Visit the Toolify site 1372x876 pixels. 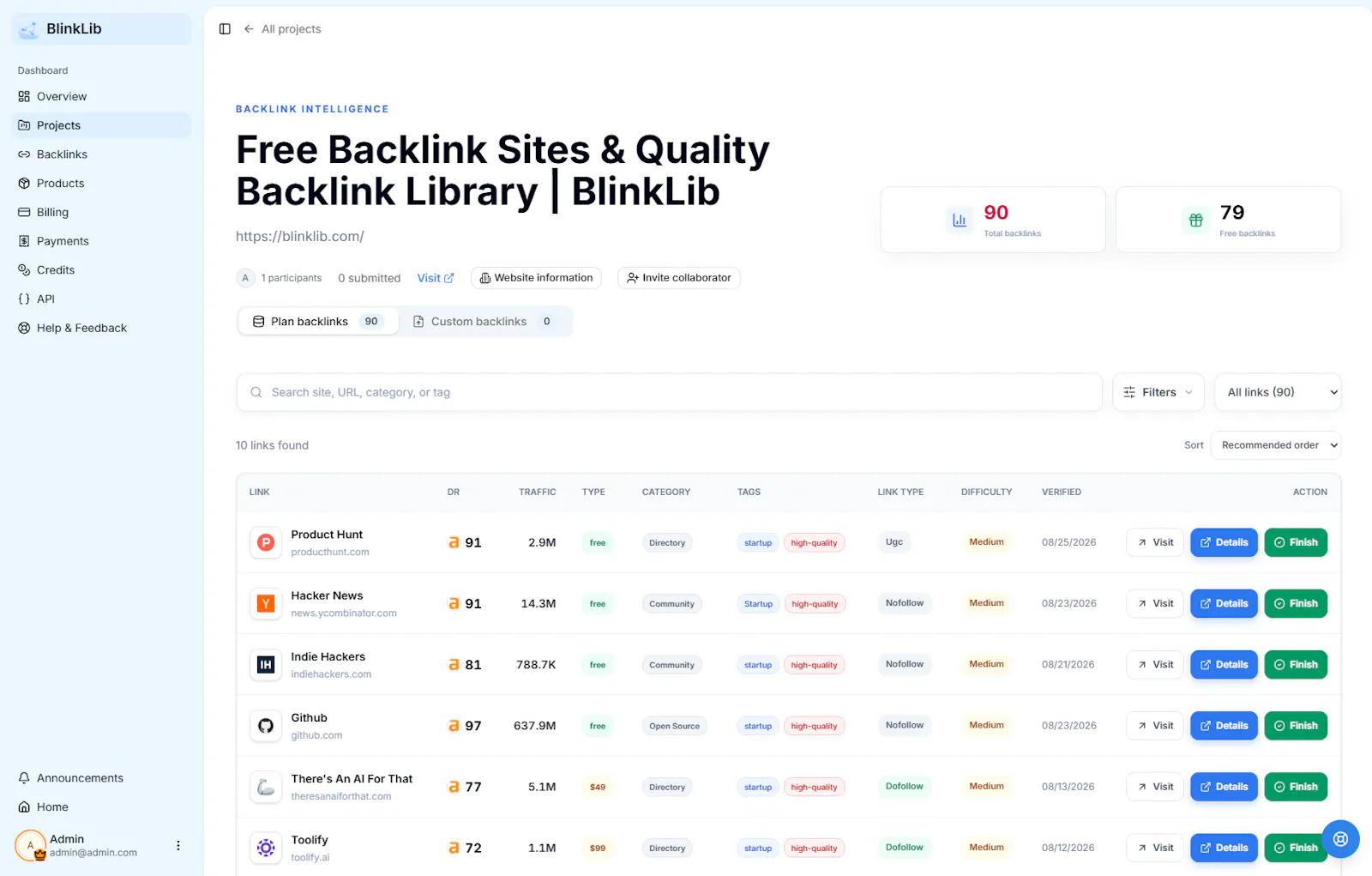coord(1155,848)
